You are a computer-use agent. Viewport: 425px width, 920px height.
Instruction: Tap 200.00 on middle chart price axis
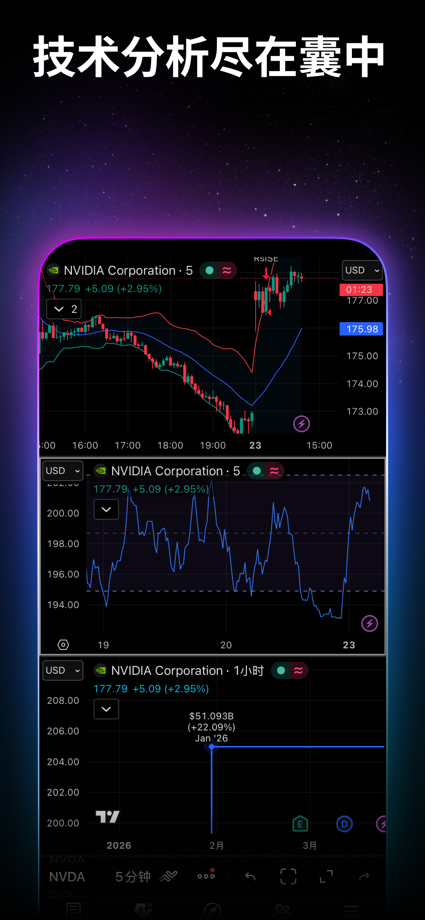tap(63, 513)
